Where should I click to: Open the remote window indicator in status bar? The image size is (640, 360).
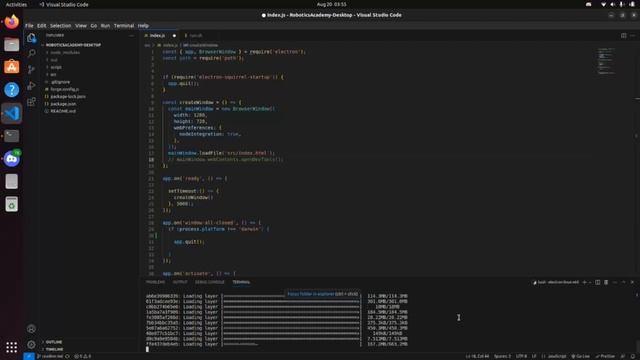tap(29, 356)
